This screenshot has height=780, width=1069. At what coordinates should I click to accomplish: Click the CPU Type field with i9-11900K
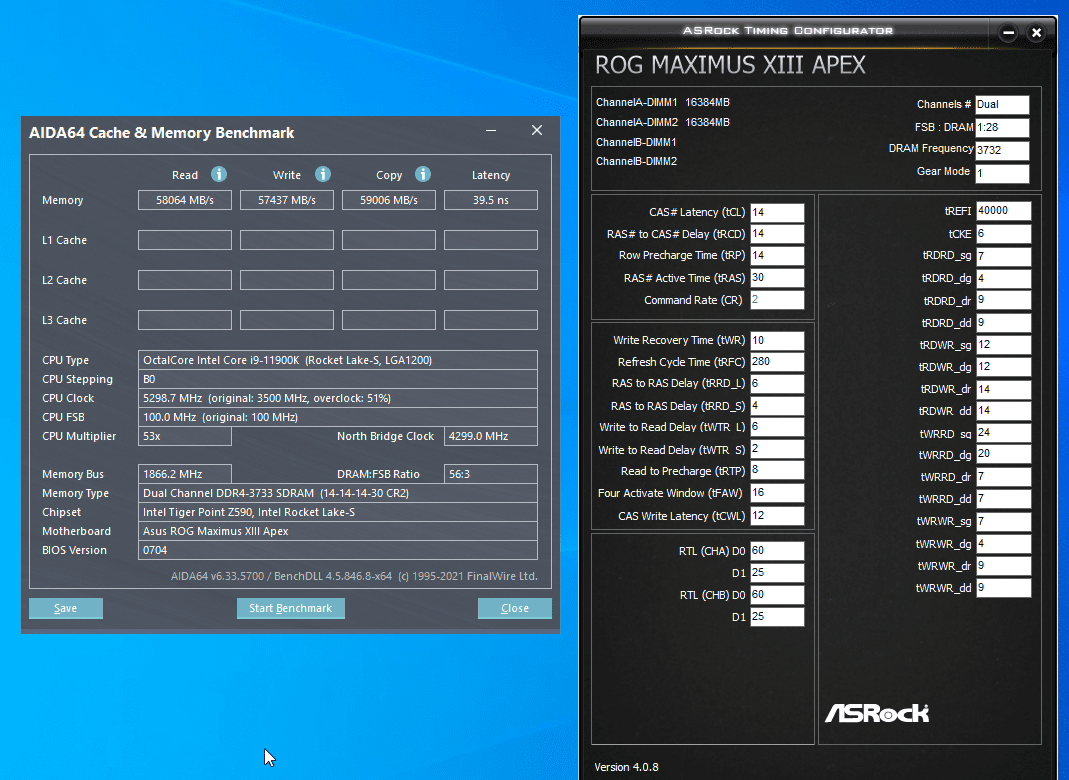tap(337, 360)
